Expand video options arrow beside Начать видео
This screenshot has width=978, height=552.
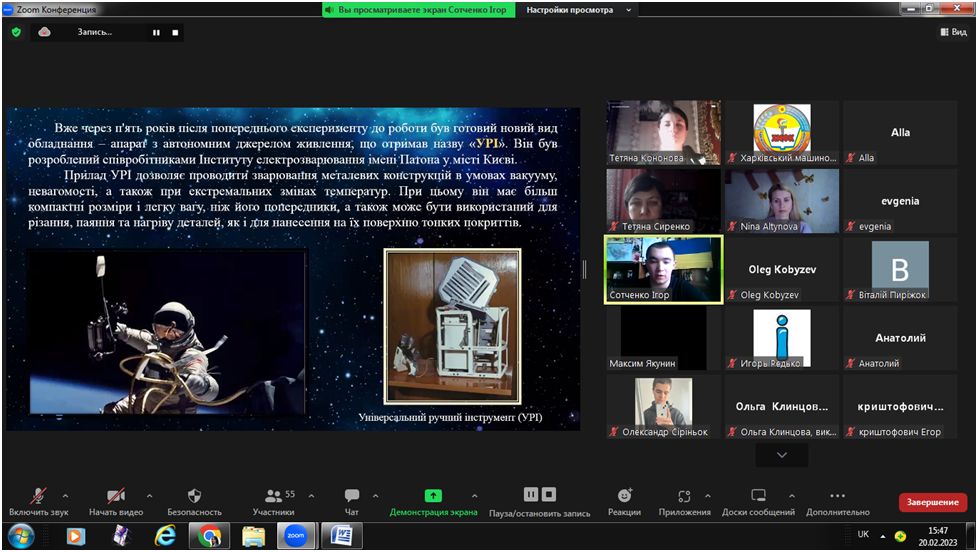[x=149, y=496]
